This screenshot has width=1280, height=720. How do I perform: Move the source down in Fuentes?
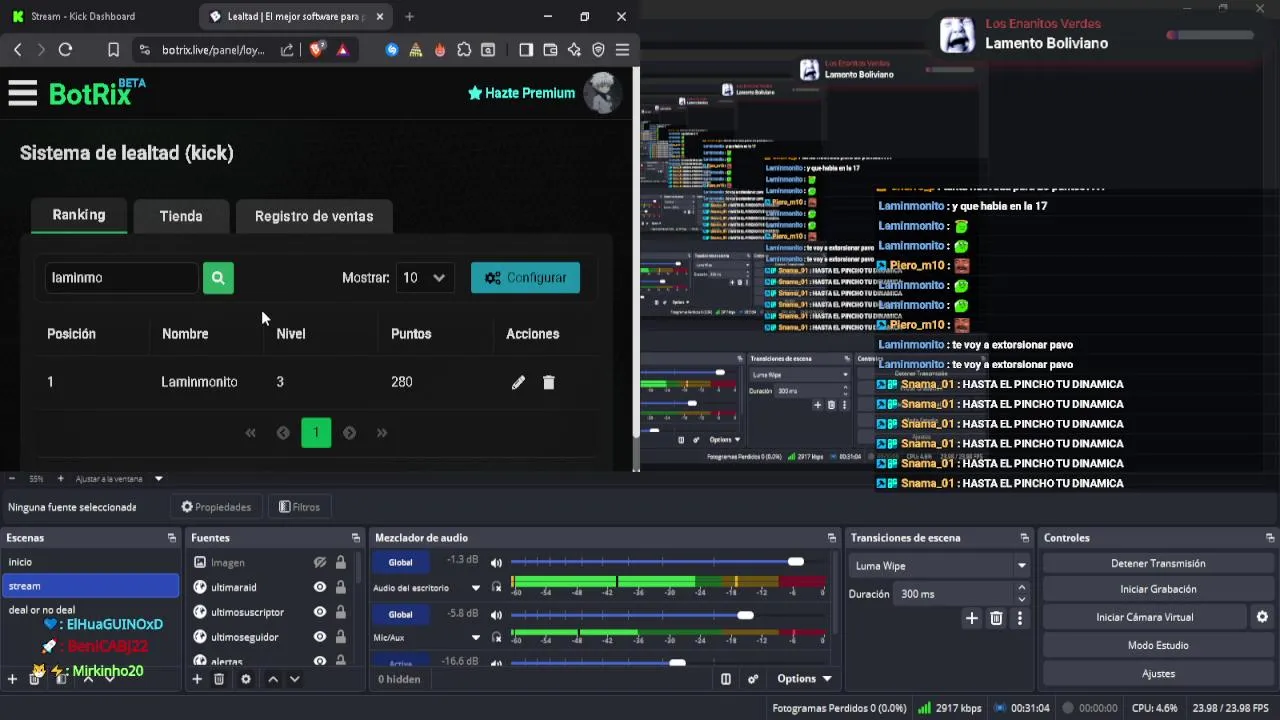click(294, 679)
